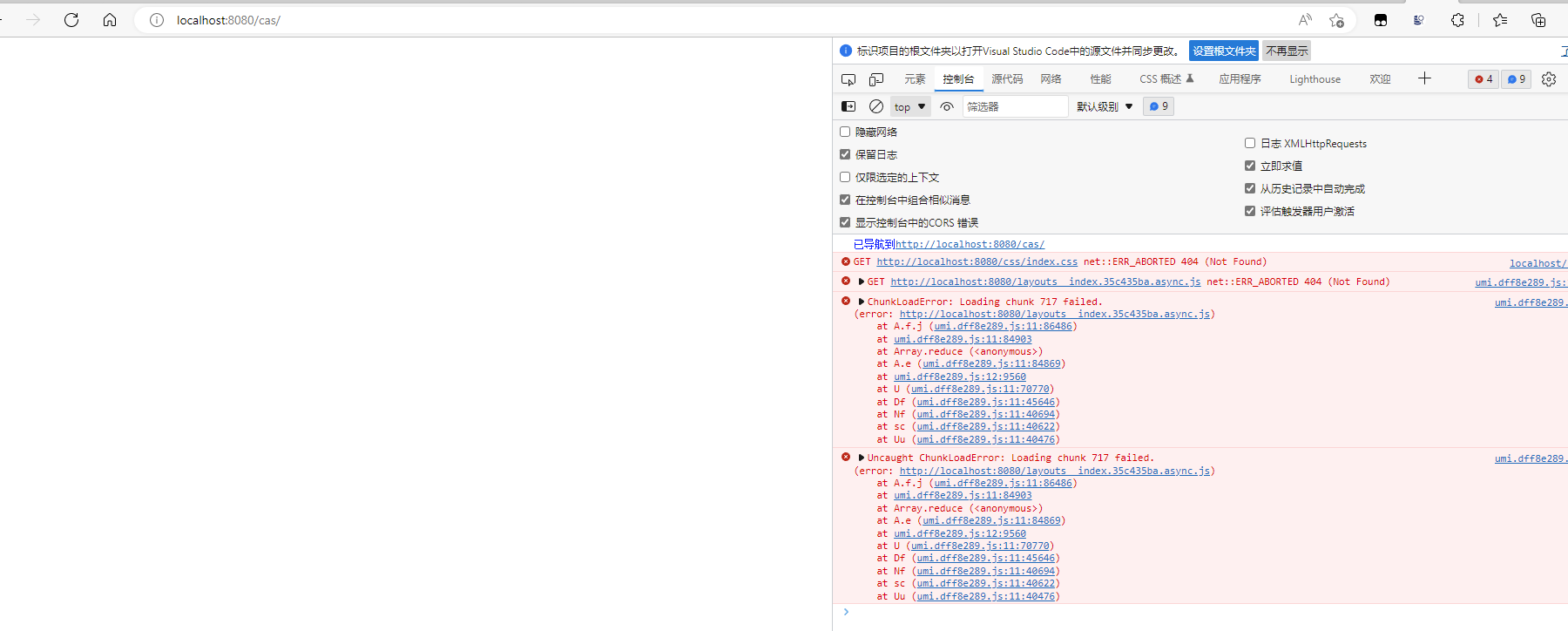This screenshot has width=1568, height=631.
Task: Switch to the 元素 tab
Action: (915, 79)
